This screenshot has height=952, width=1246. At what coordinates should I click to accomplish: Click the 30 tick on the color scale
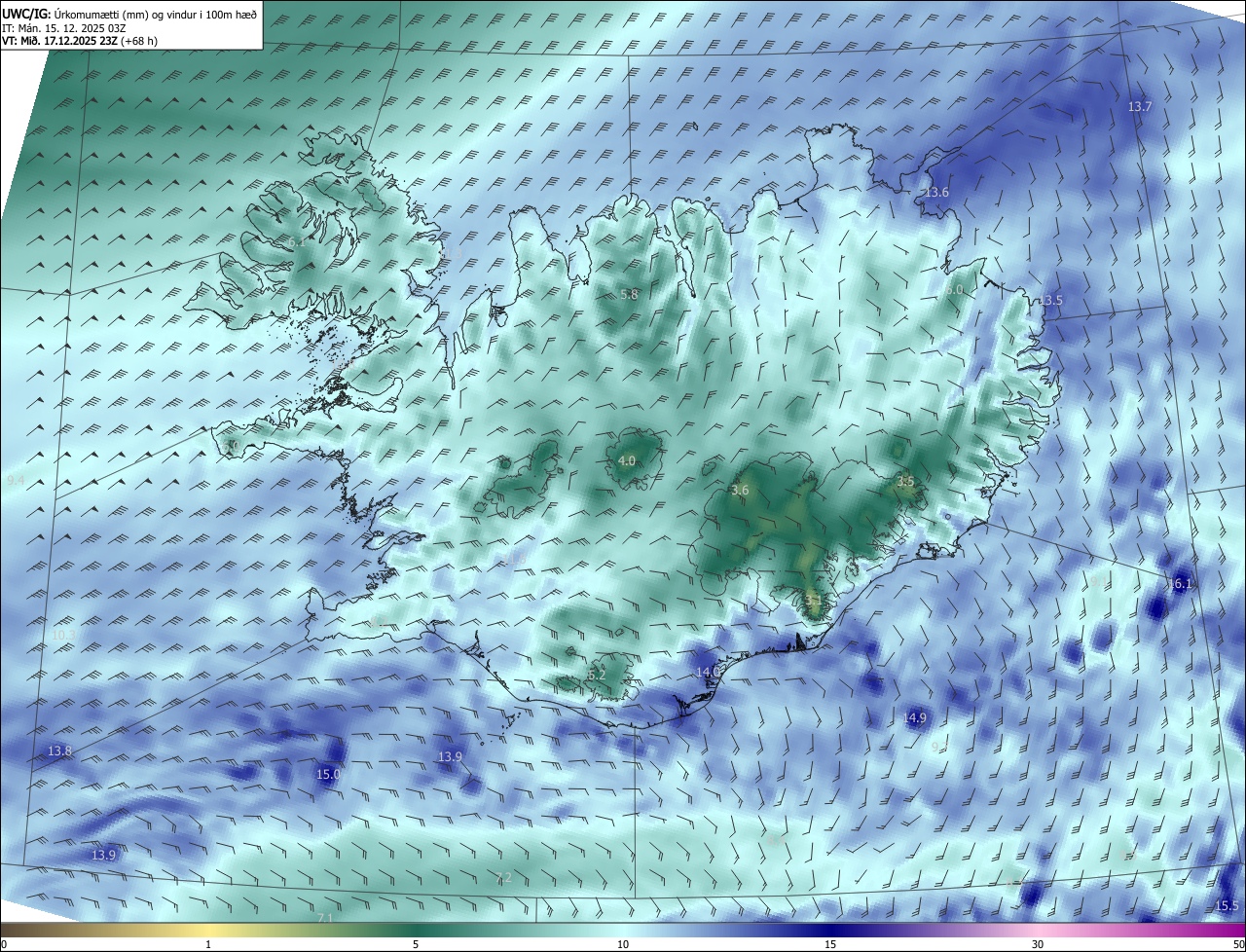[x=1038, y=944]
